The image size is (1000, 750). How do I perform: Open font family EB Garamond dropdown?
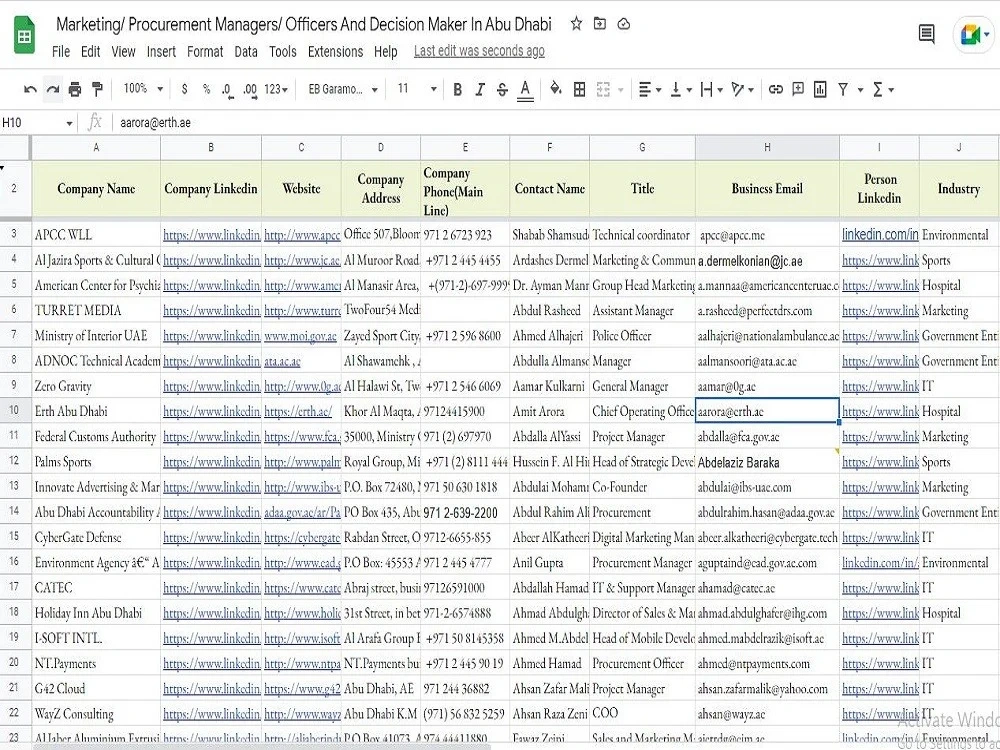(343, 89)
